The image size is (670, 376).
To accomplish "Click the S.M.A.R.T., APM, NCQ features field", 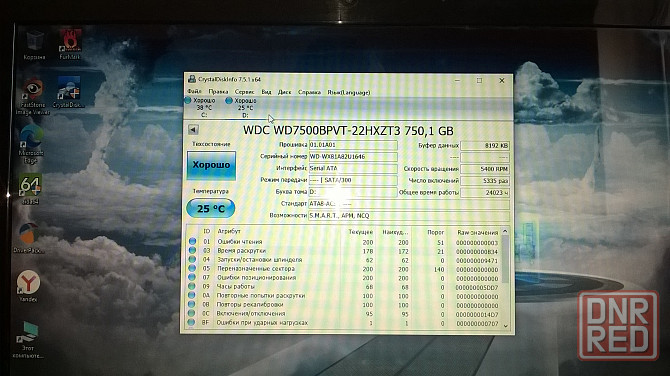I will [409, 216].
